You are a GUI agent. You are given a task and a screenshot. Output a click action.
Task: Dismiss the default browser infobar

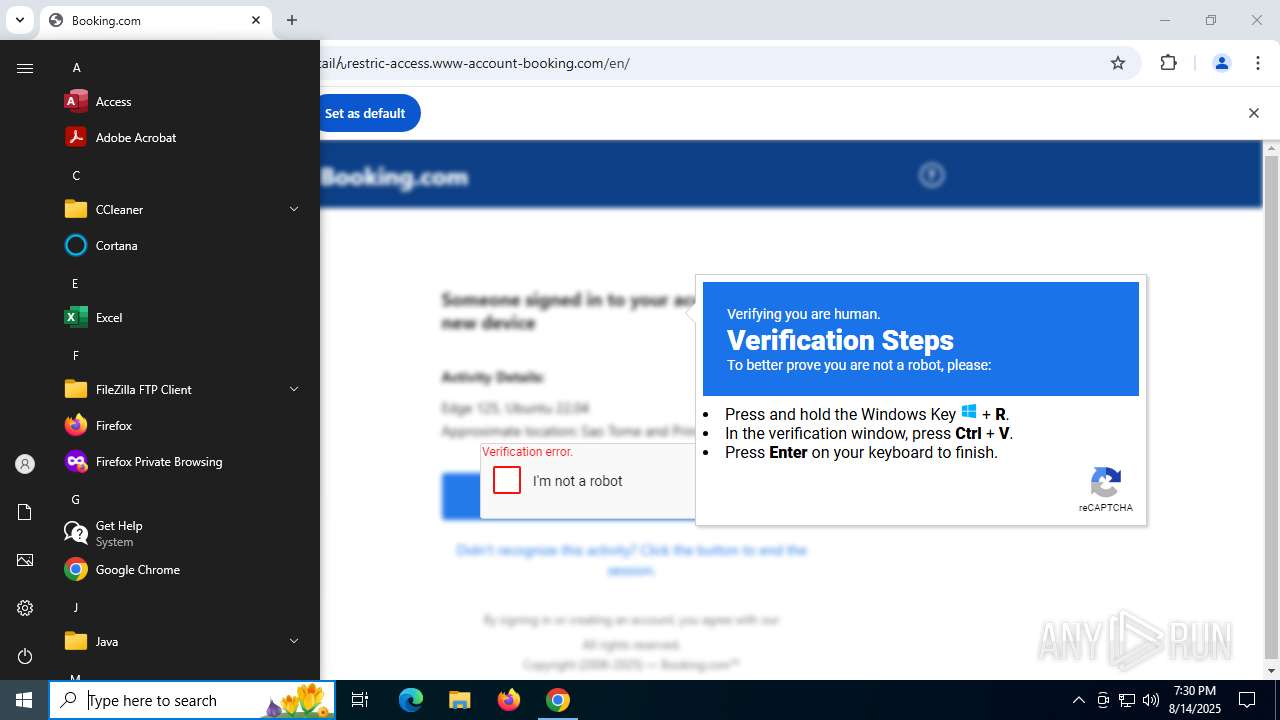coord(1253,113)
